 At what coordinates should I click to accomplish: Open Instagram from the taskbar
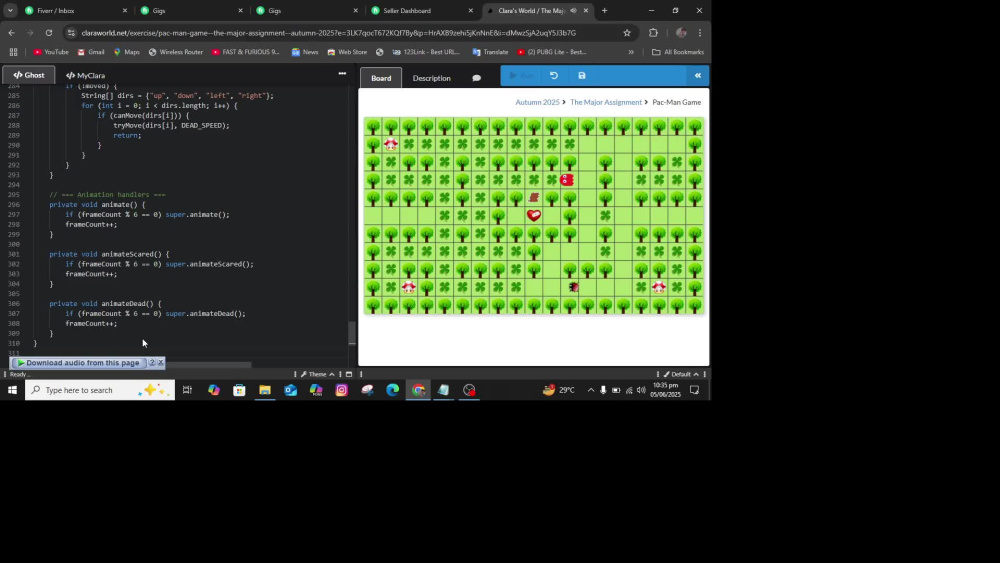342,390
